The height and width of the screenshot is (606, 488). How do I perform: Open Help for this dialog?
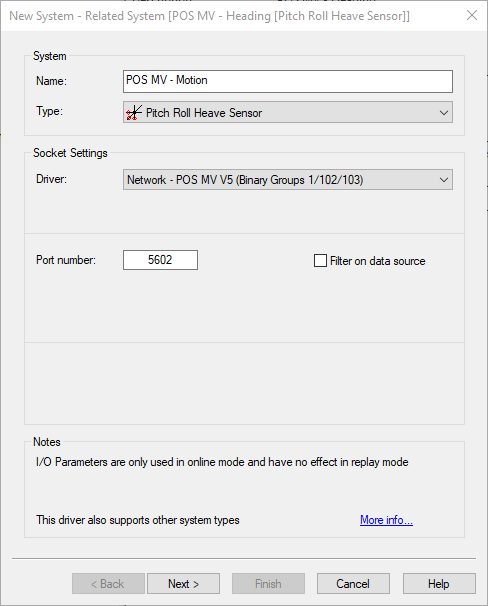[x=439, y=584]
